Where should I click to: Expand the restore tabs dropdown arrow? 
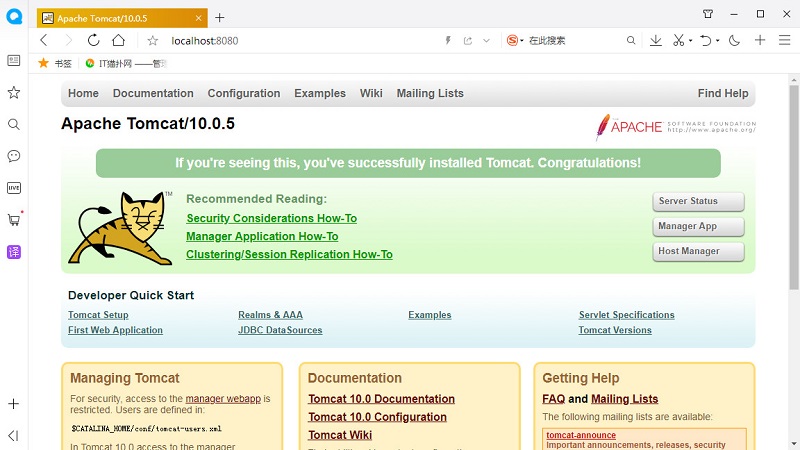coord(717,41)
